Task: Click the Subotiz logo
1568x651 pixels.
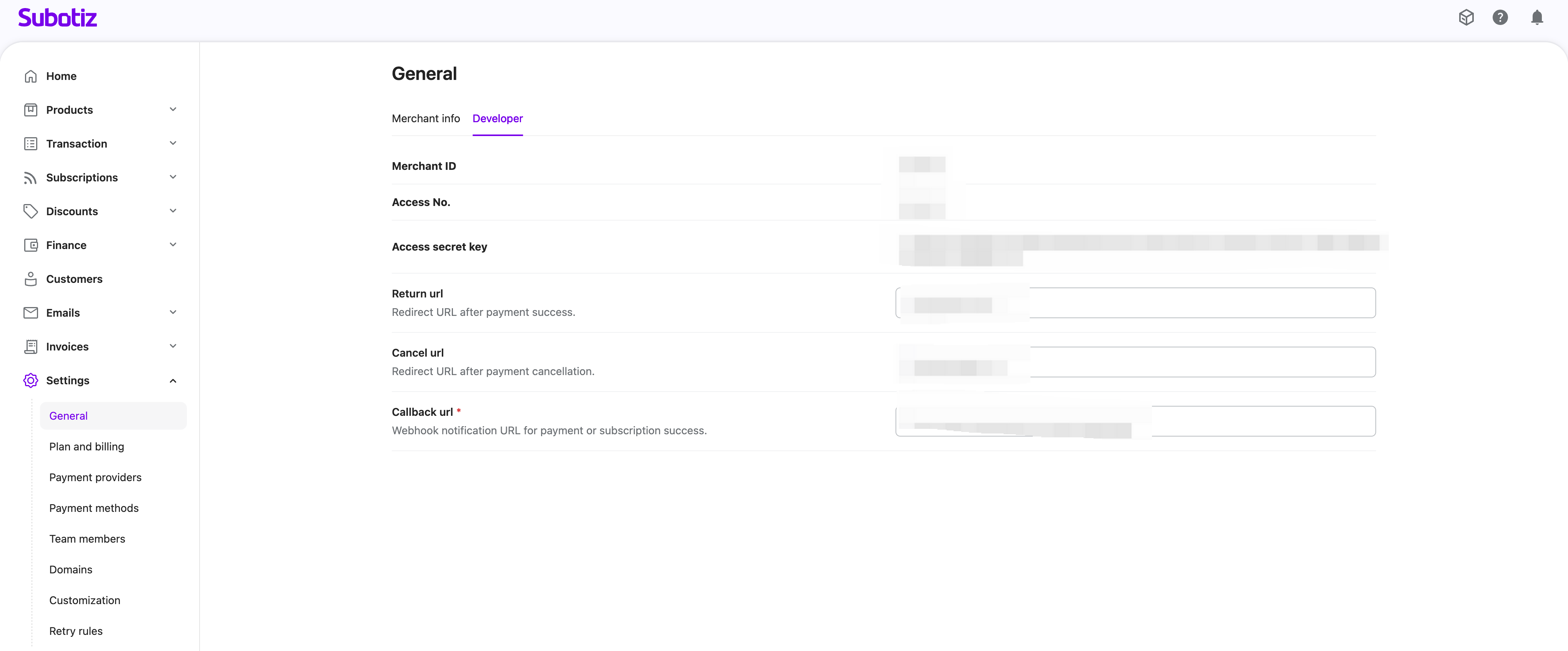Action: [57, 18]
